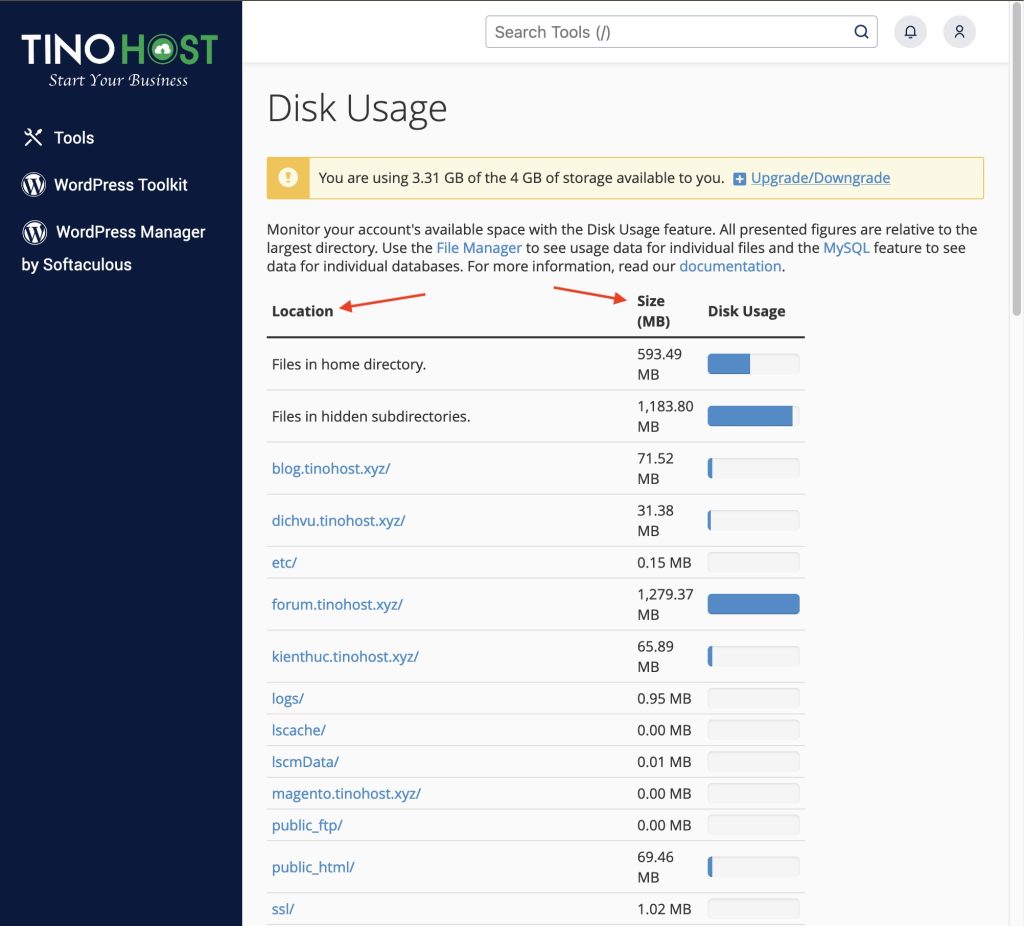1024x926 pixels.
Task: Click the 65.89 MB size value
Action: tap(655, 657)
